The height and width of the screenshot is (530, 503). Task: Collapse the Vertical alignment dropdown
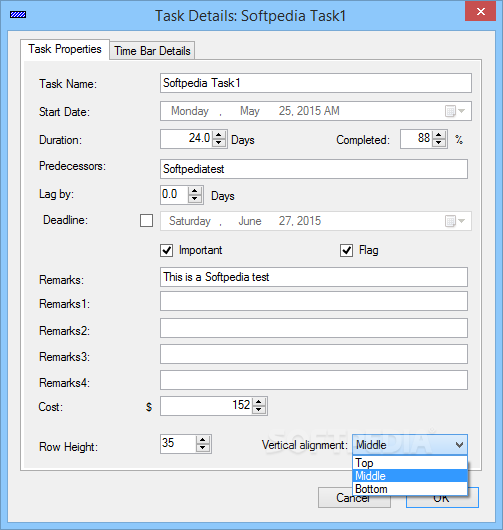(459, 445)
